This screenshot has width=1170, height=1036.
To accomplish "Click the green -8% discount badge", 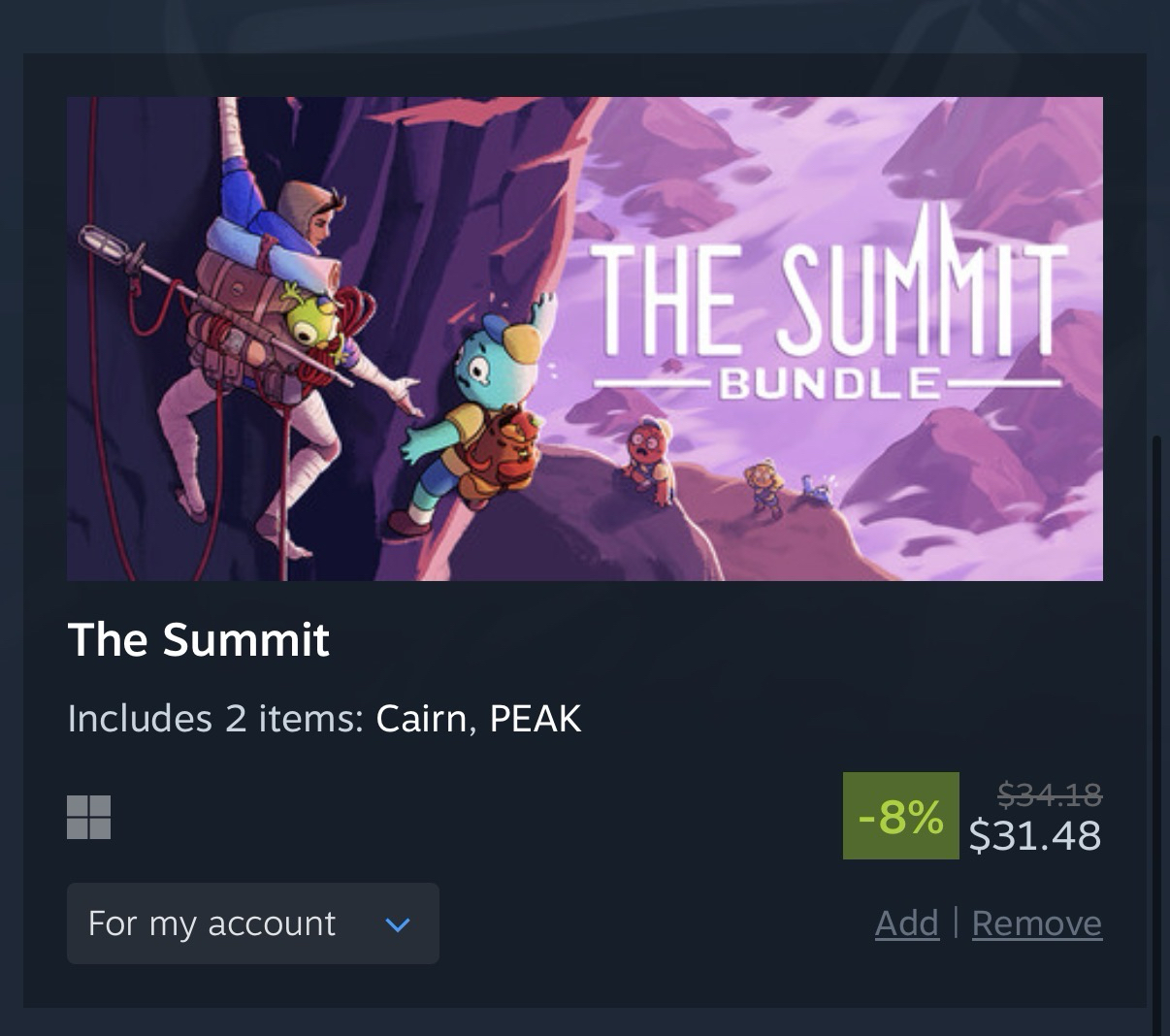I will [901, 816].
